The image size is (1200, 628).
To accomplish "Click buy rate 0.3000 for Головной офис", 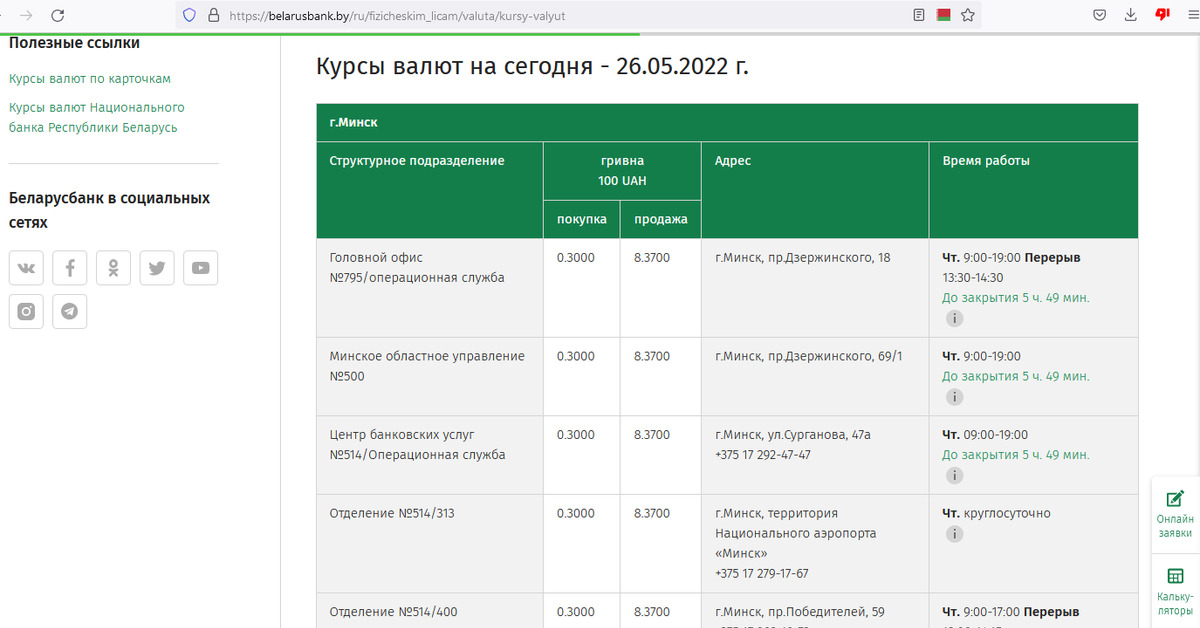I will 576,258.
